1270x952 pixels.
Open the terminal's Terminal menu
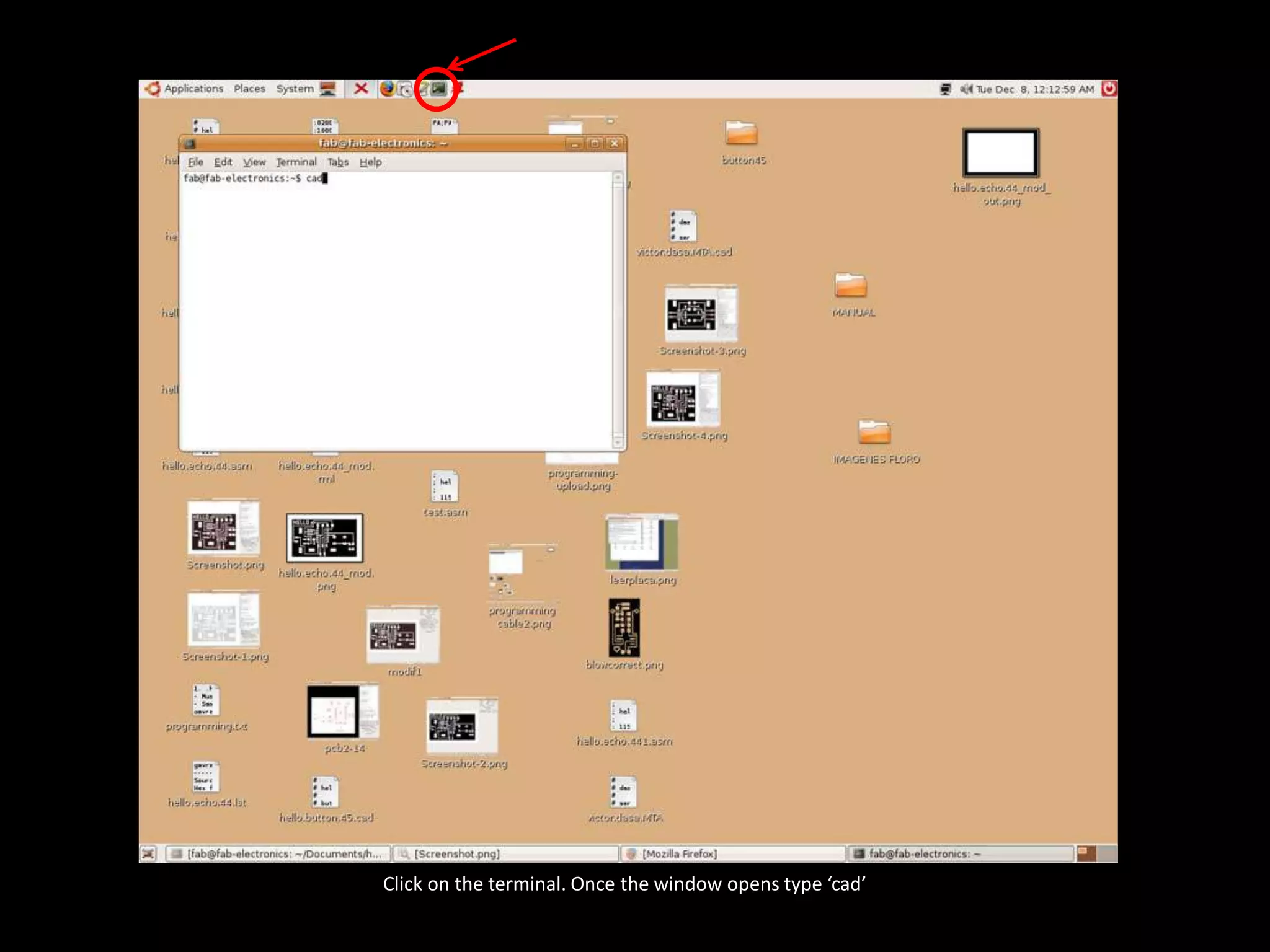[296, 162]
